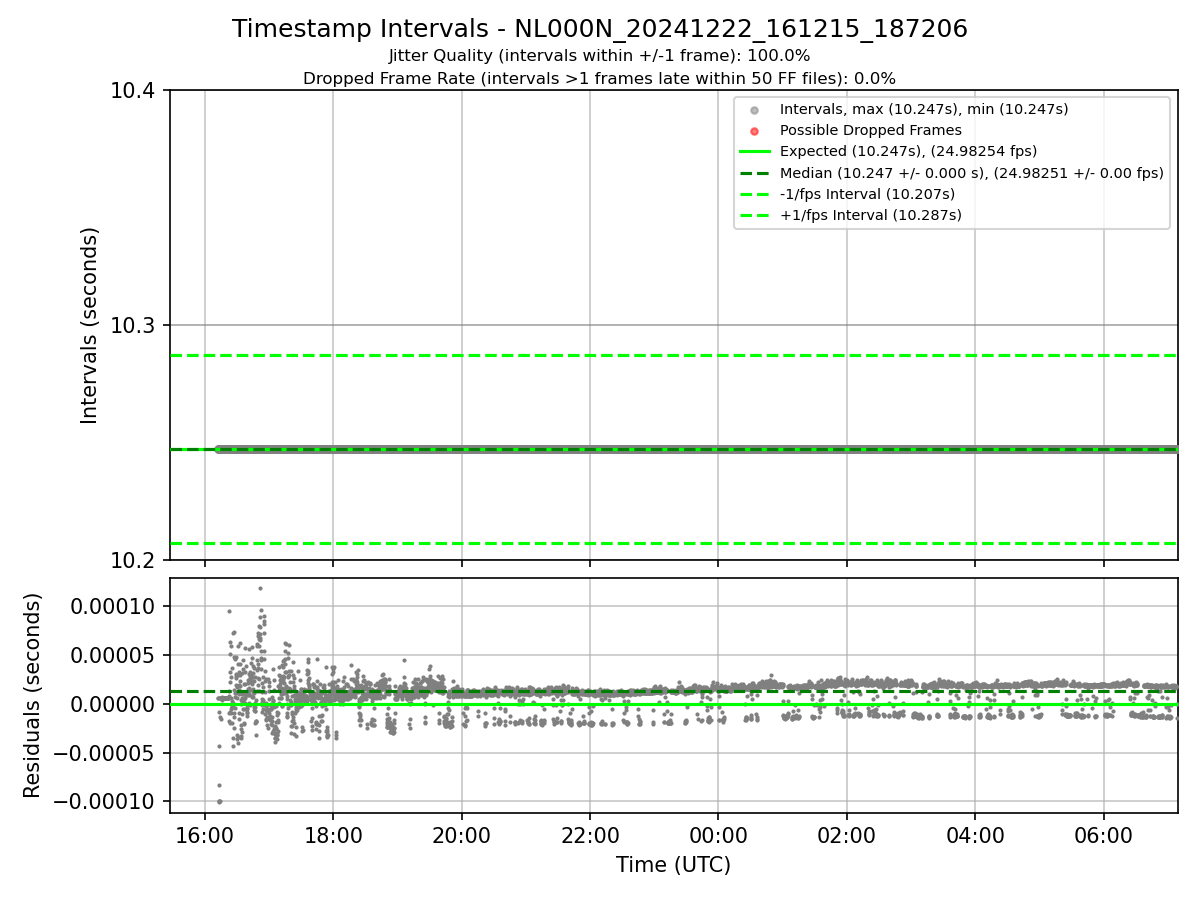Click the dashed green sample for -1/fps Interval
1200x900 pixels.
pos(755,194)
